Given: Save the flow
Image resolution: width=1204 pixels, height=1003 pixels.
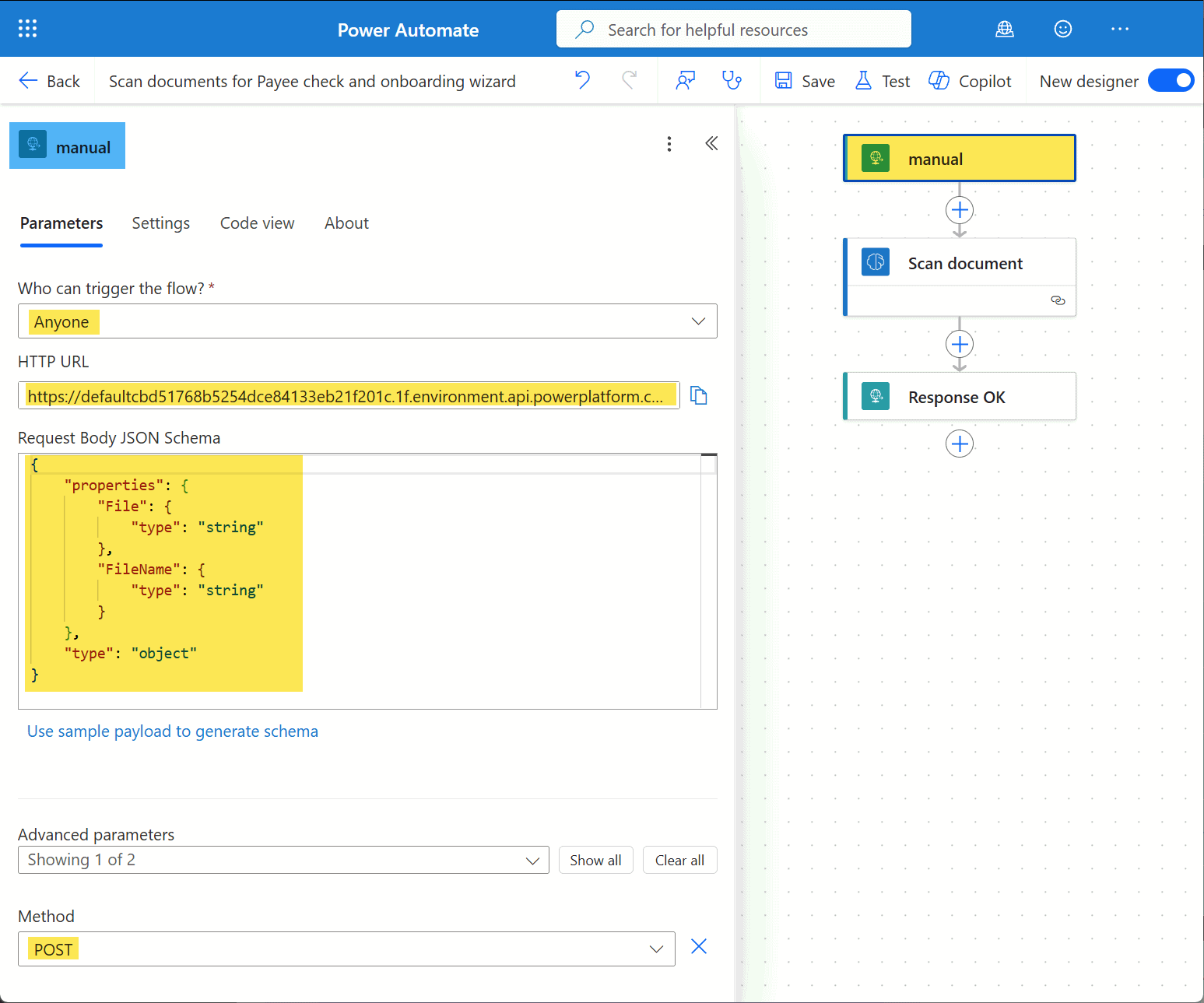Looking at the screenshot, I should pyautogui.click(x=805, y=81).
